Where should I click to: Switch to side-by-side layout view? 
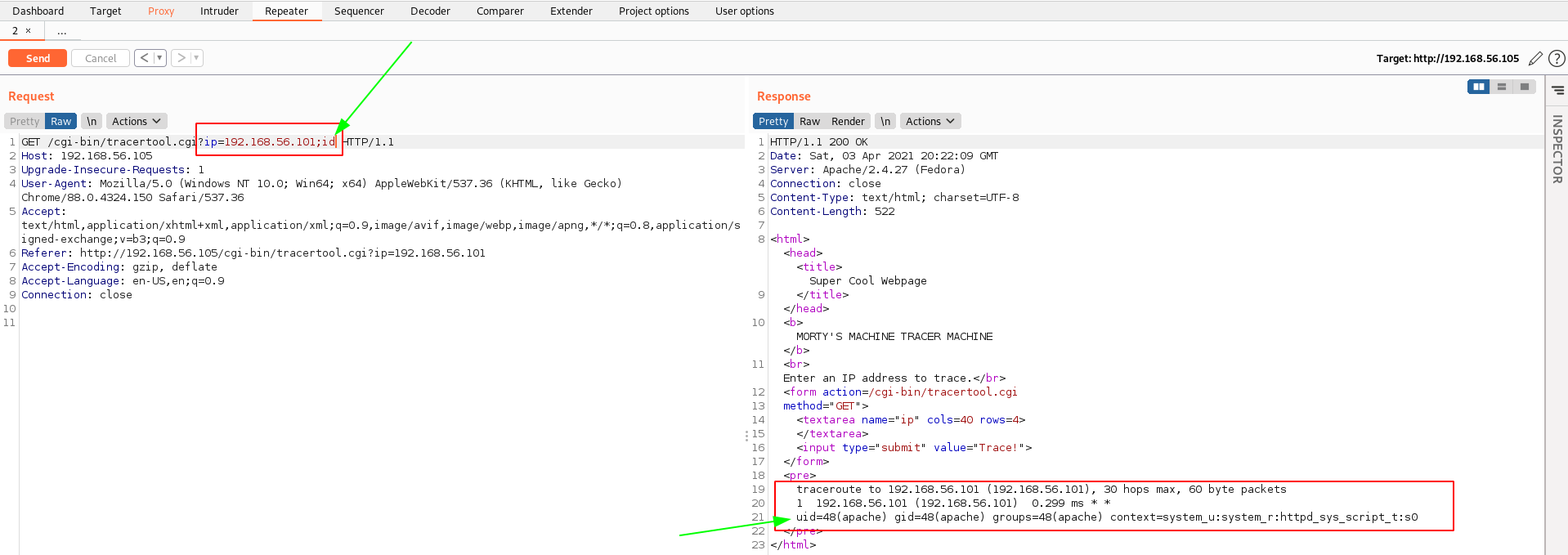point(1478,87)
